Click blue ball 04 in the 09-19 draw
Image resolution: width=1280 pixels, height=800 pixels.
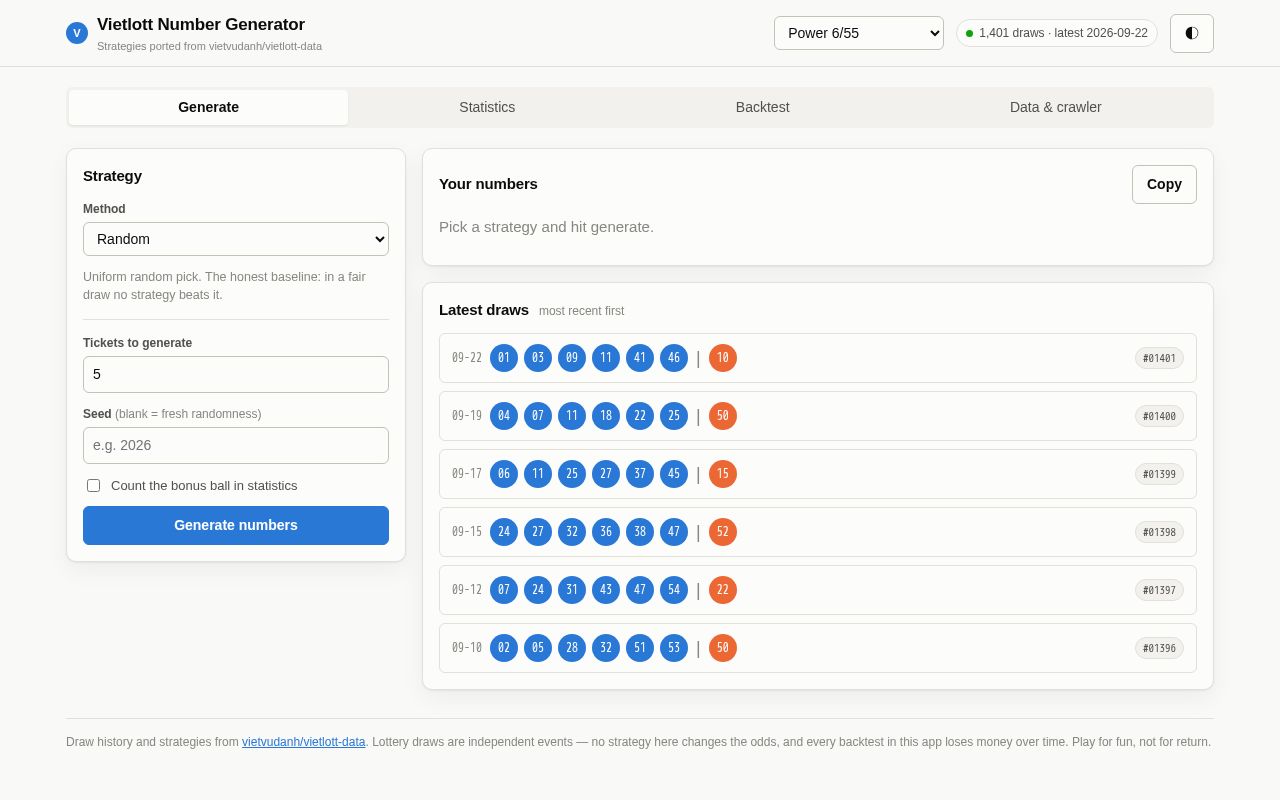click(504, 416)
